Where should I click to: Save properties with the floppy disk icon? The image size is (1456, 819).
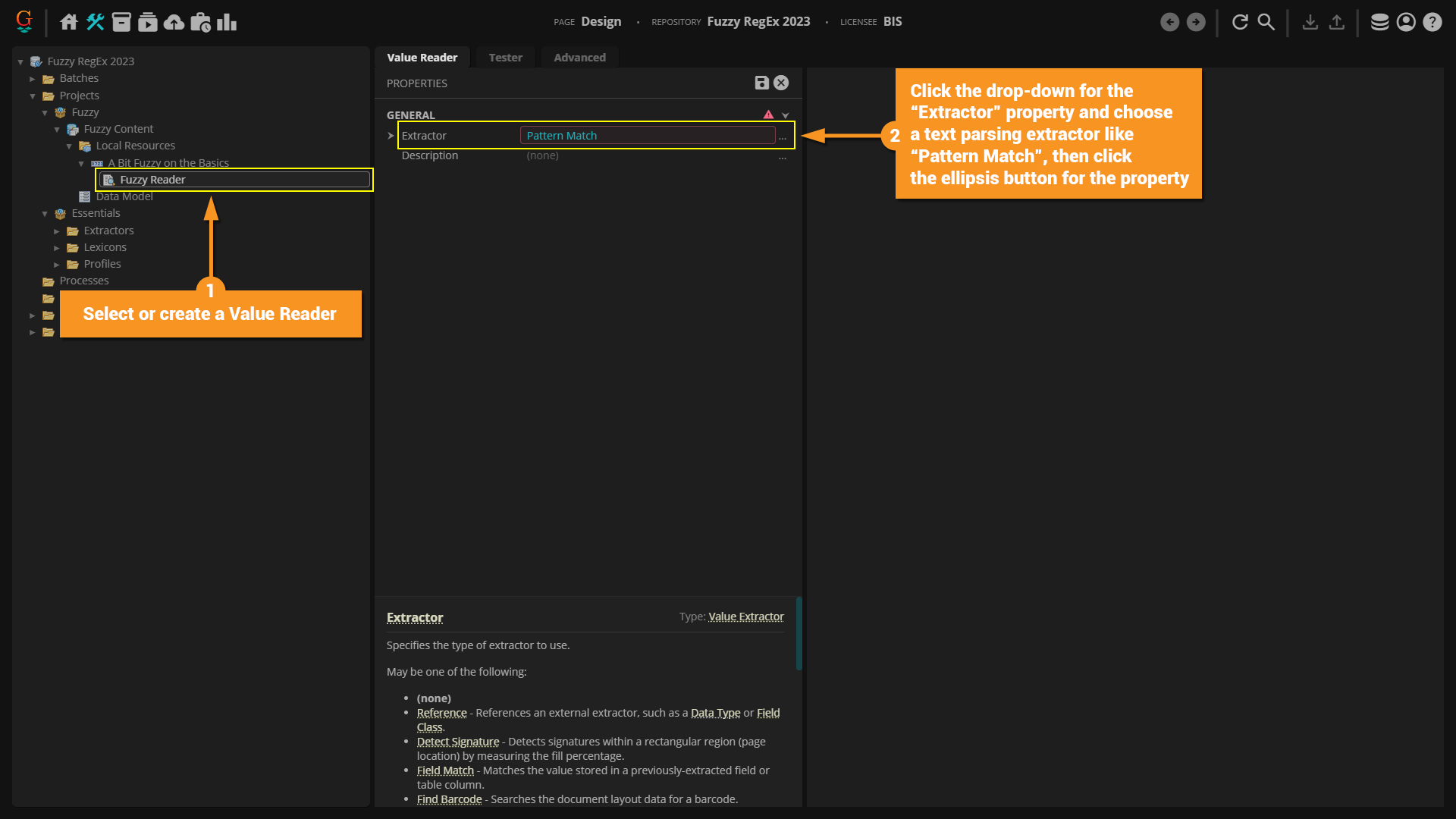(761, 83)
